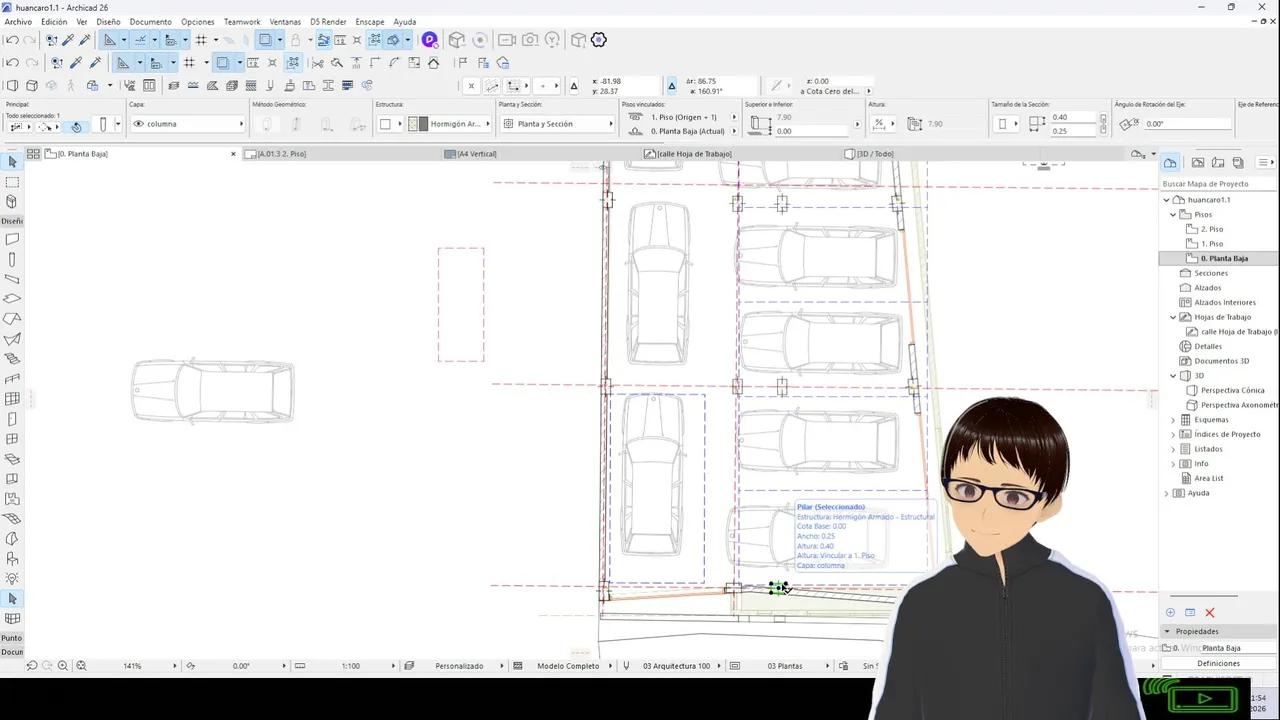Select Alzados Interiores in the Navigator
The width and height of the screenshot is (1280, 720).
point(1224,302)
